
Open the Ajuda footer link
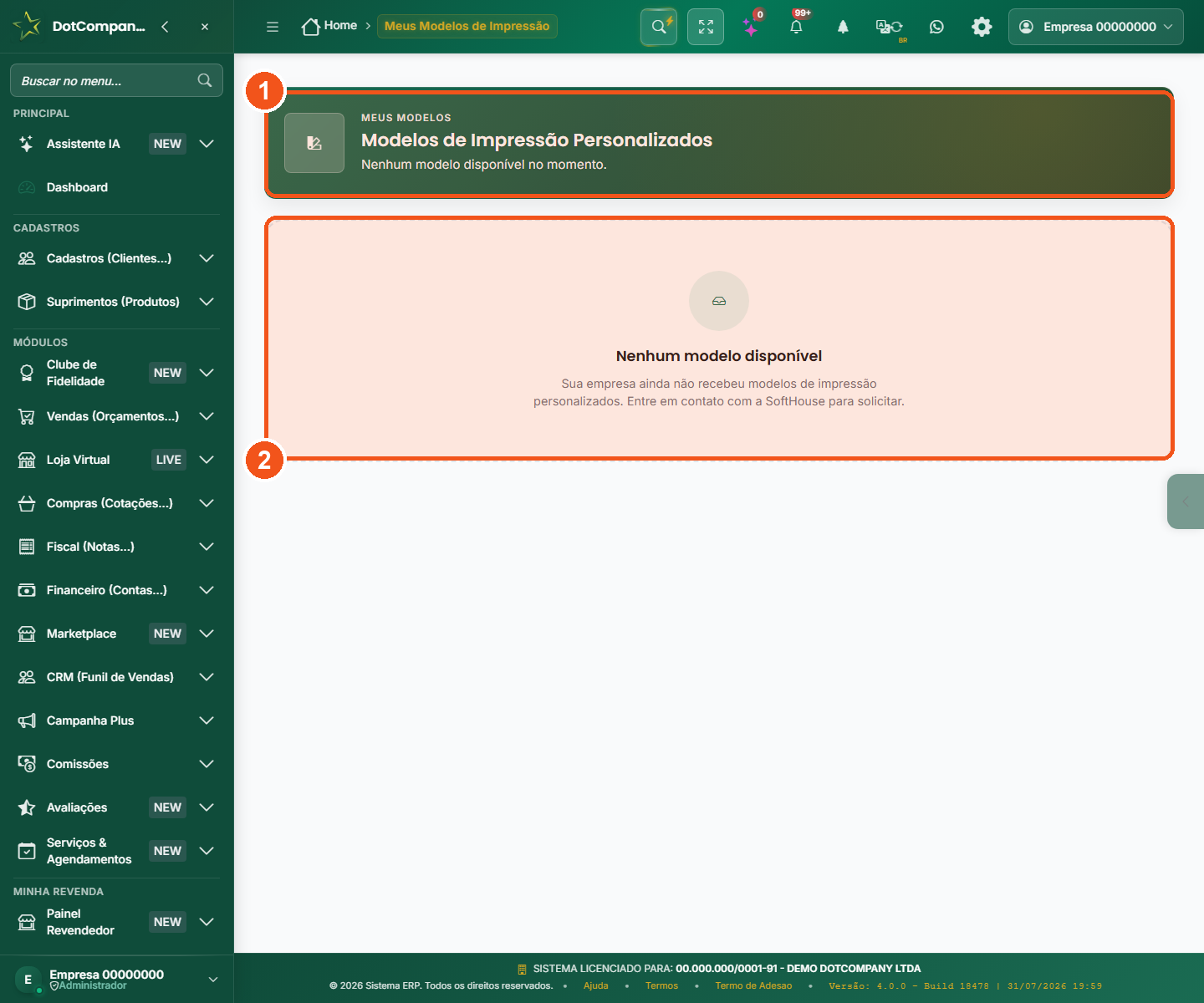click(596, 985)
